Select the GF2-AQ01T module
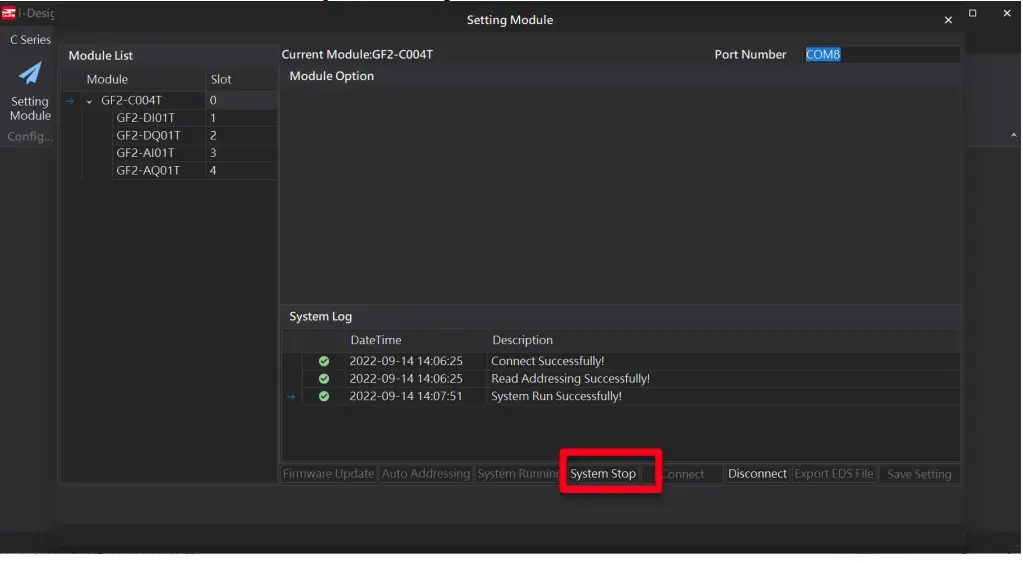This screenshot has width=1023, height=563. [147, 170]
